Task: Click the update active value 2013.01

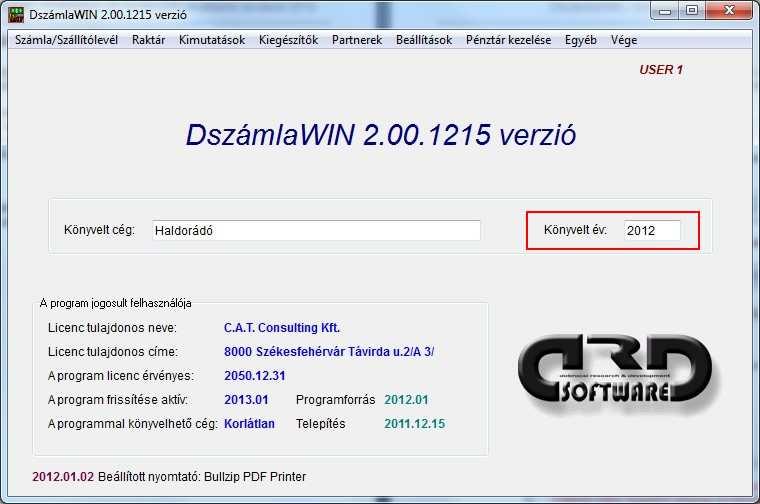Action: coord(246,400)
